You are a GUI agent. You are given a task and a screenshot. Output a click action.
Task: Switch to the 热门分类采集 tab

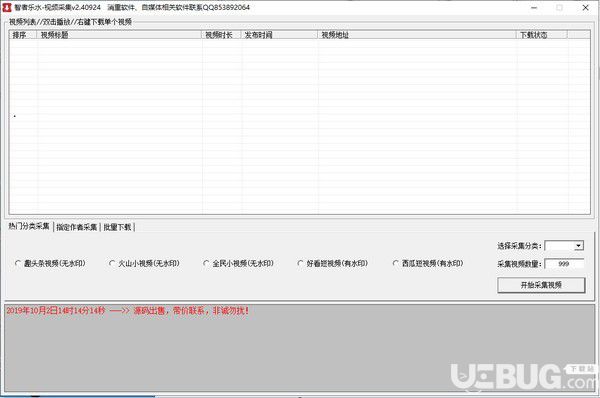(x=29, y=227)
